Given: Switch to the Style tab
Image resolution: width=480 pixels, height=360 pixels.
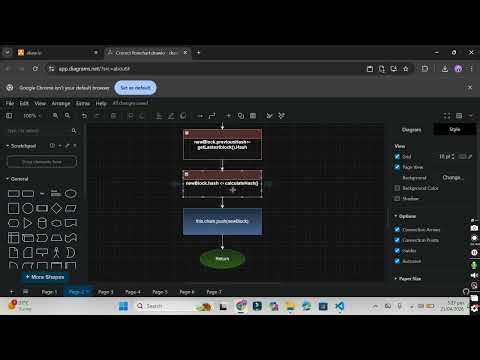Looking at the screenshot, I should pyautogui.click(x=454, y=129).
